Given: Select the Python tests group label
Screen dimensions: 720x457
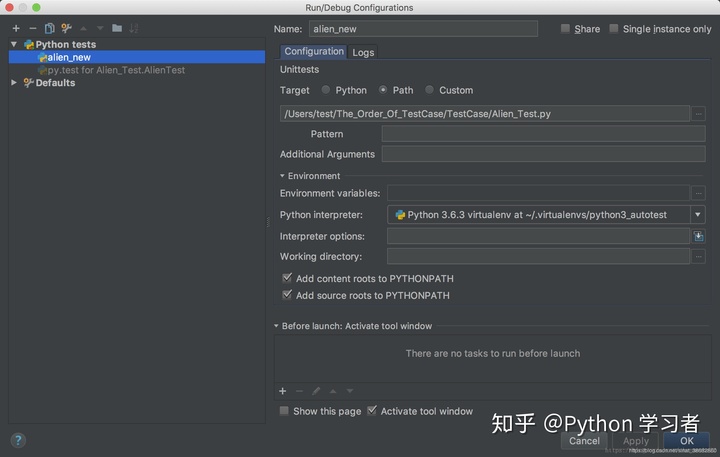Looking at the screenshot, I should [66, 44].
